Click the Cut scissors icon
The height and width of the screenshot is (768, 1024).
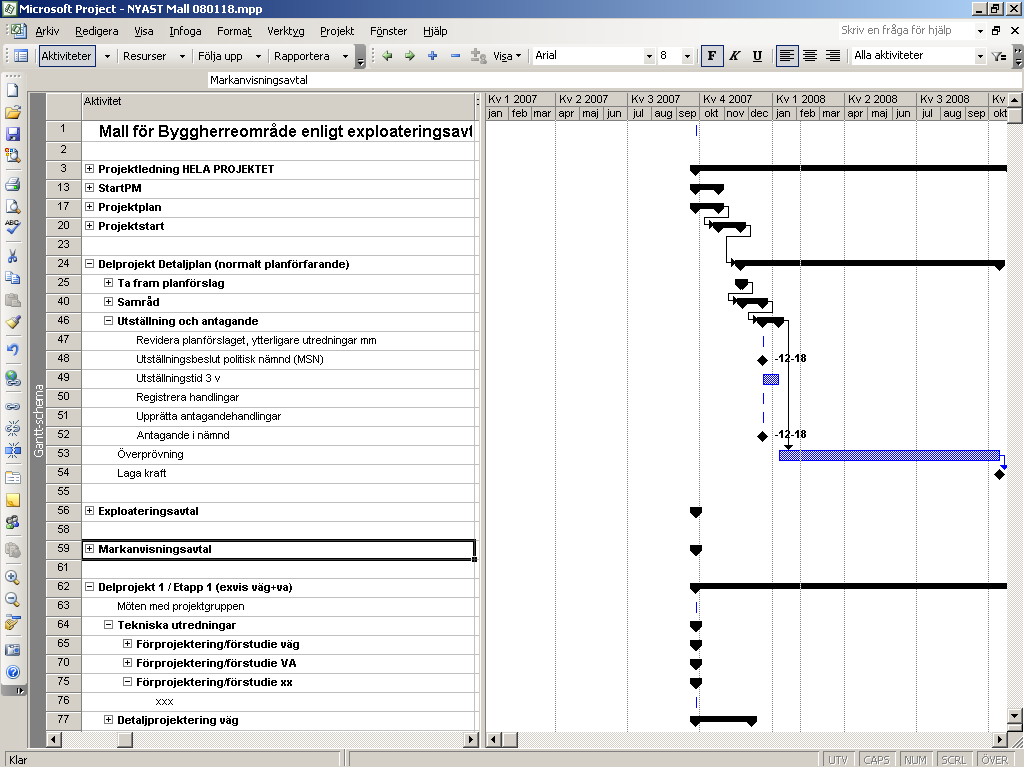12,256
